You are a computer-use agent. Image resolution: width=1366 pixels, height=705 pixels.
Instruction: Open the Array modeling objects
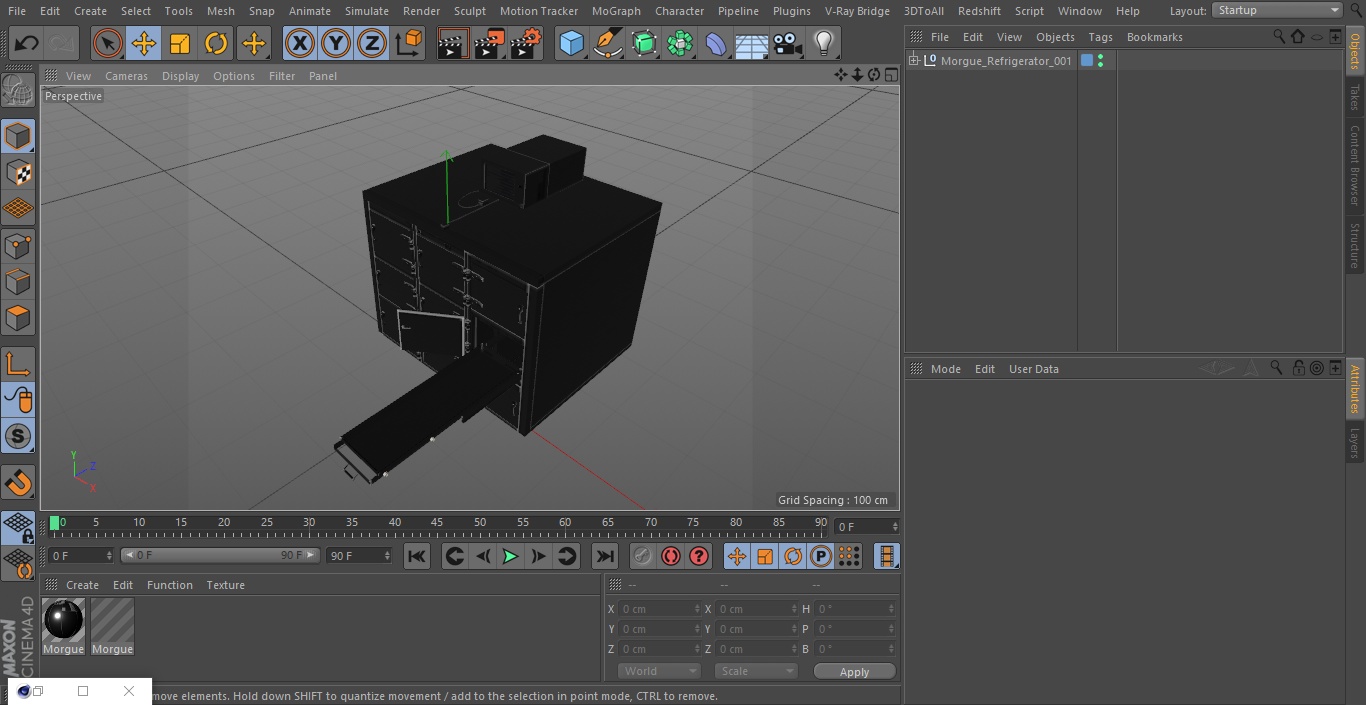tap(680, 44)
